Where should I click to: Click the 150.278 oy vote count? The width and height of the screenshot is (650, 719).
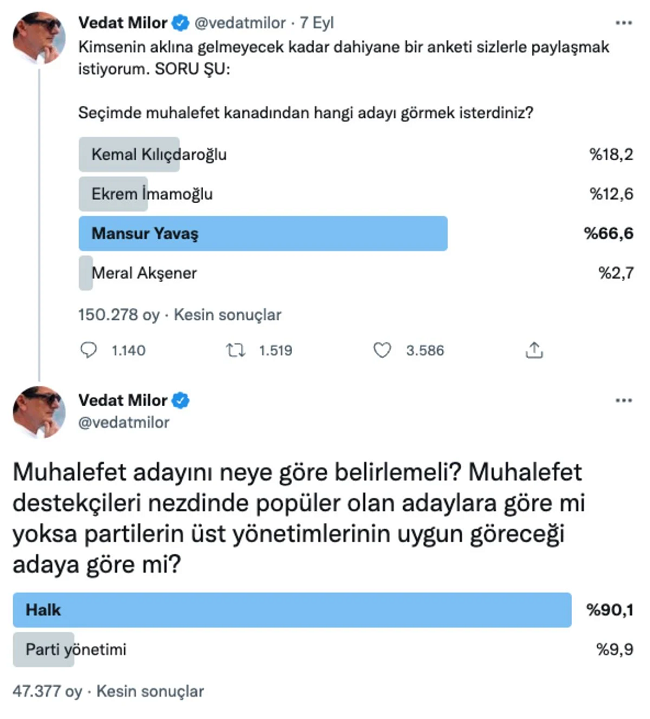[x=119, y=315]
